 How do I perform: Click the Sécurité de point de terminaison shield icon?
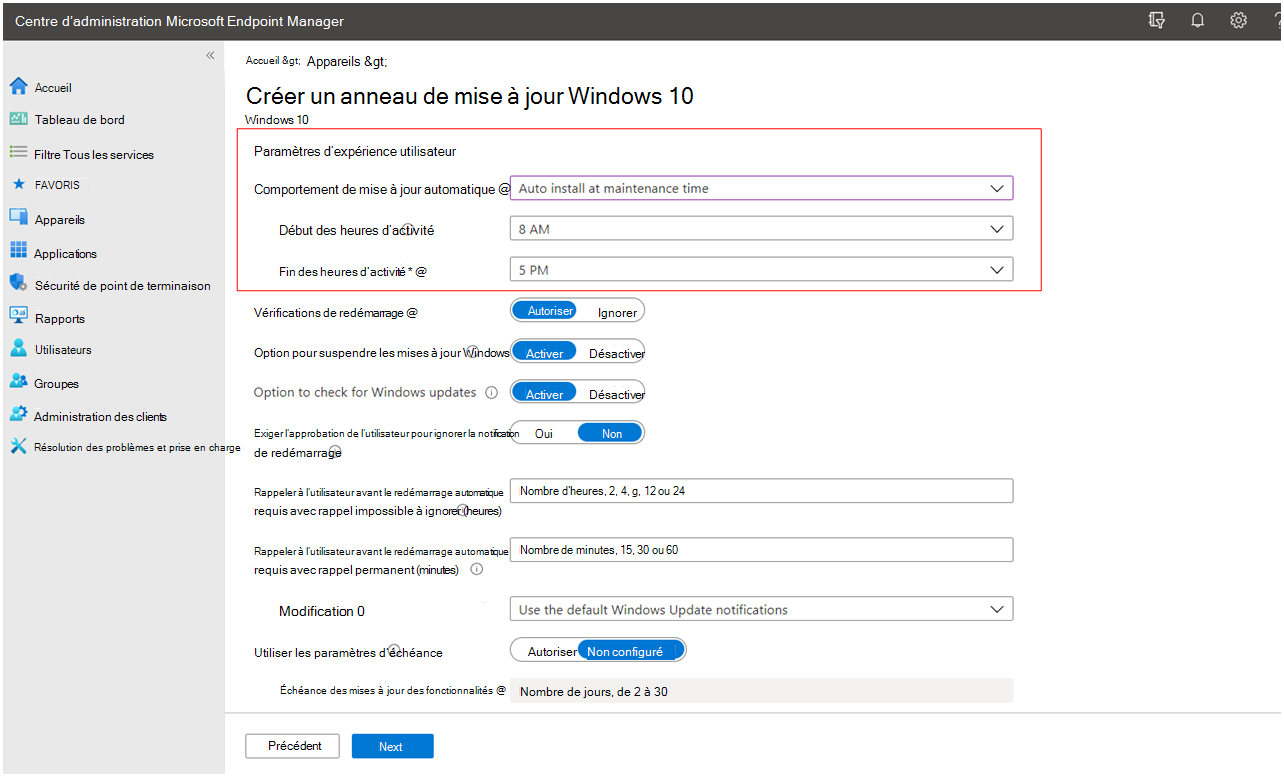18,284
